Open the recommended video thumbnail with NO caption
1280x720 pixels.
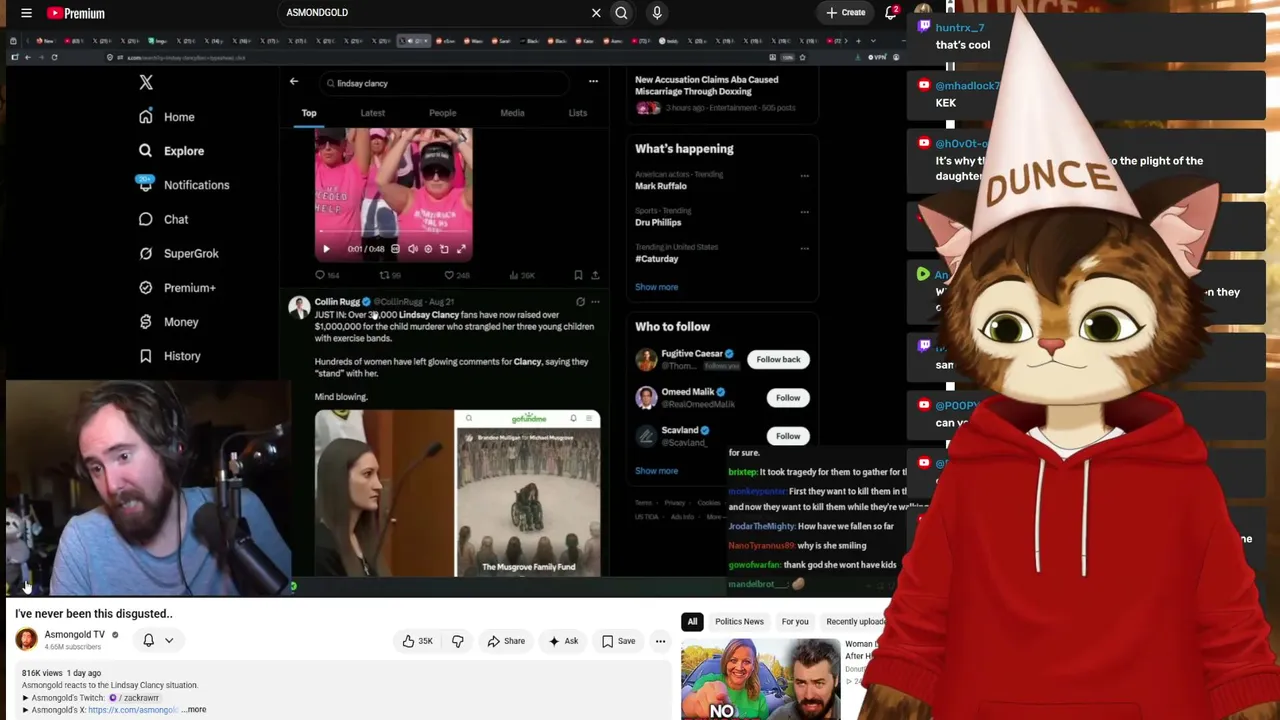point(760,679)
